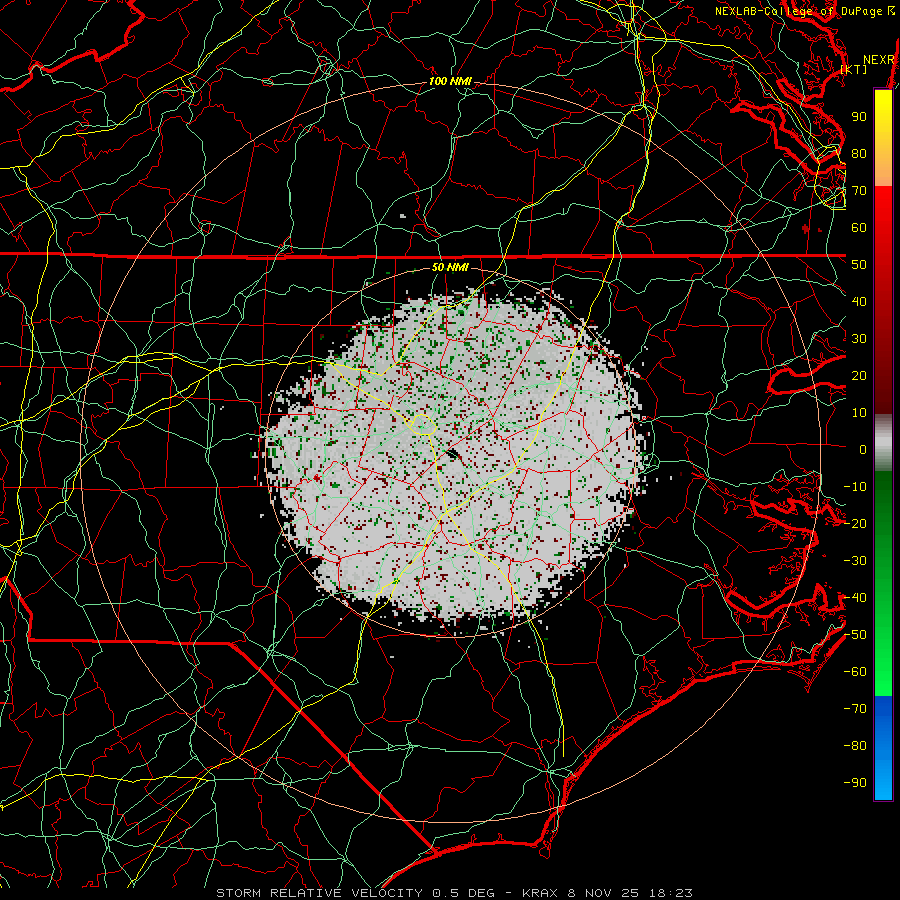The height and width of the screenshot is (900, 900).
Task: Click the "50 NMI" range ring label
Action: pos(450,267)
